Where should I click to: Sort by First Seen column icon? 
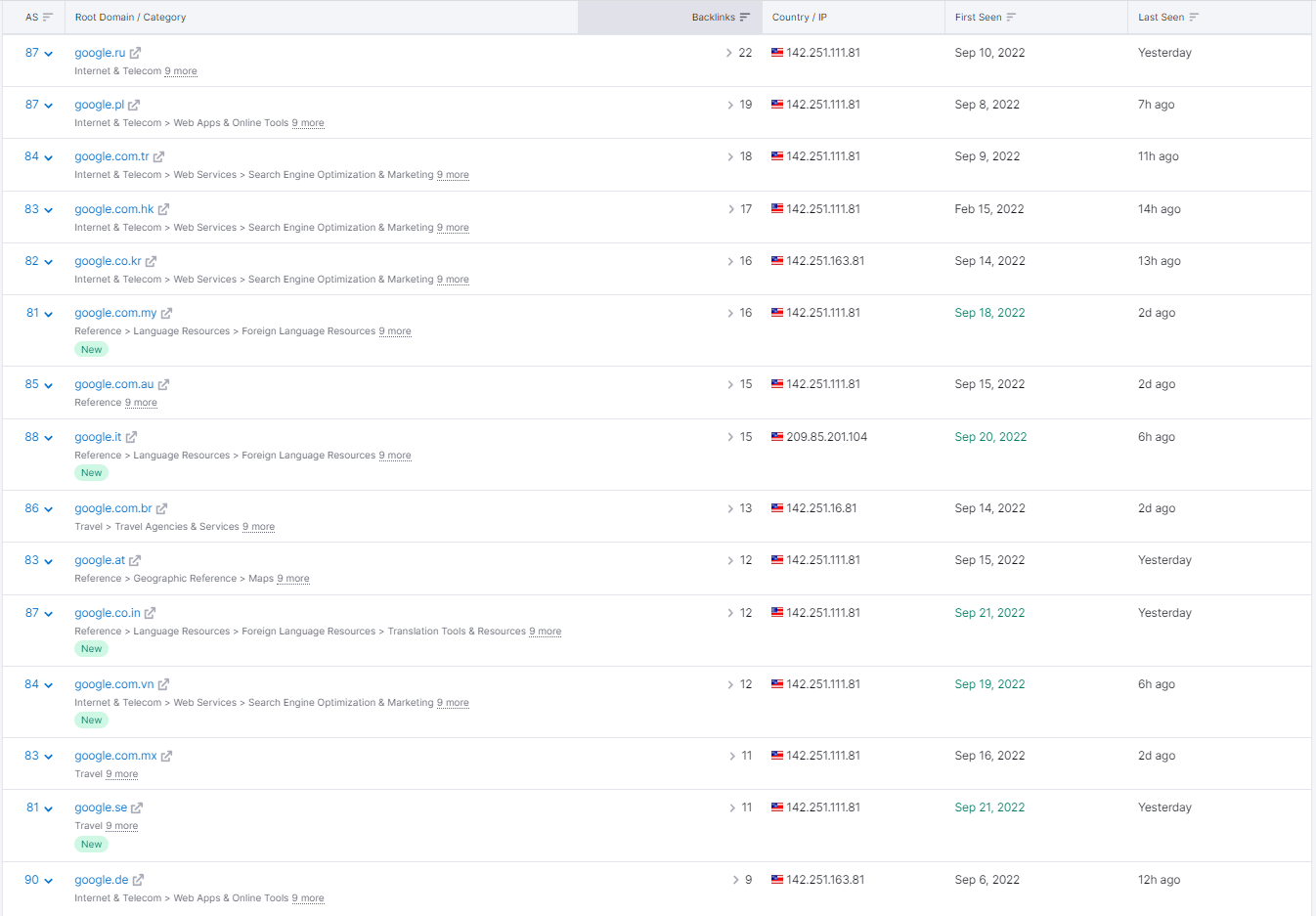pyautogui.click(x=1011, y=18)
